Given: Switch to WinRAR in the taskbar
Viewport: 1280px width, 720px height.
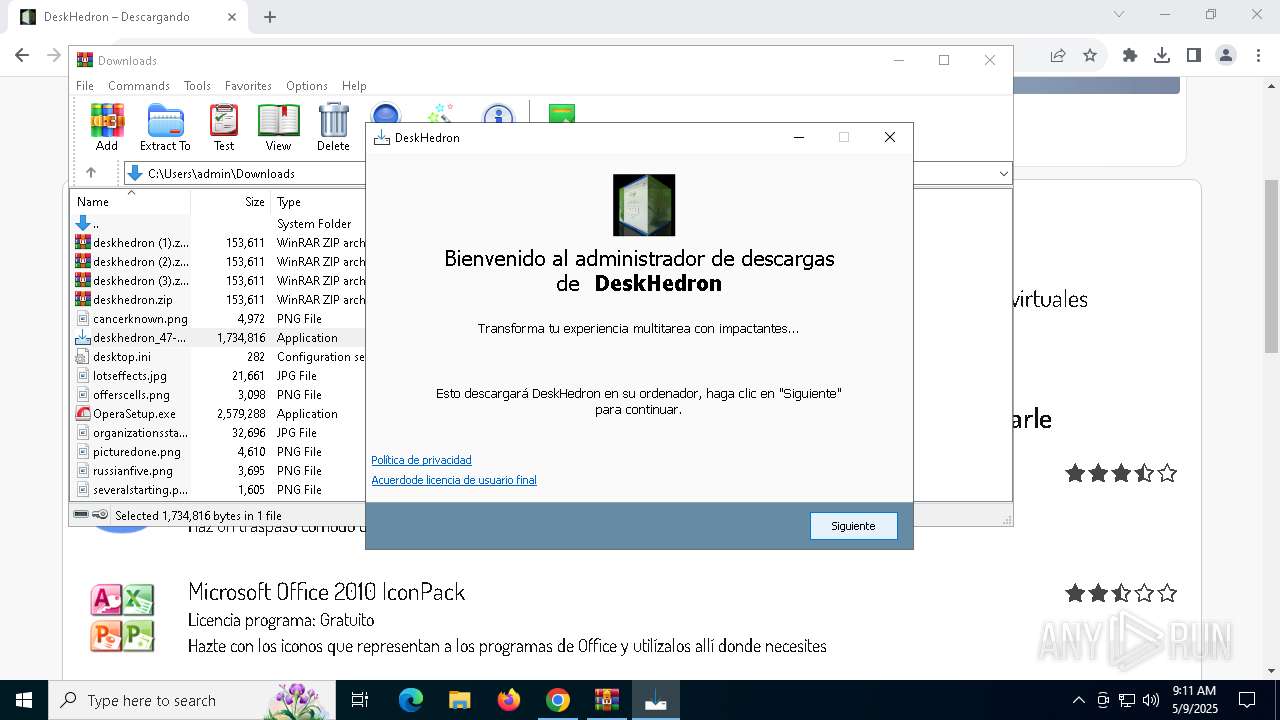Looking at the screenshot, I should [606, 700].
